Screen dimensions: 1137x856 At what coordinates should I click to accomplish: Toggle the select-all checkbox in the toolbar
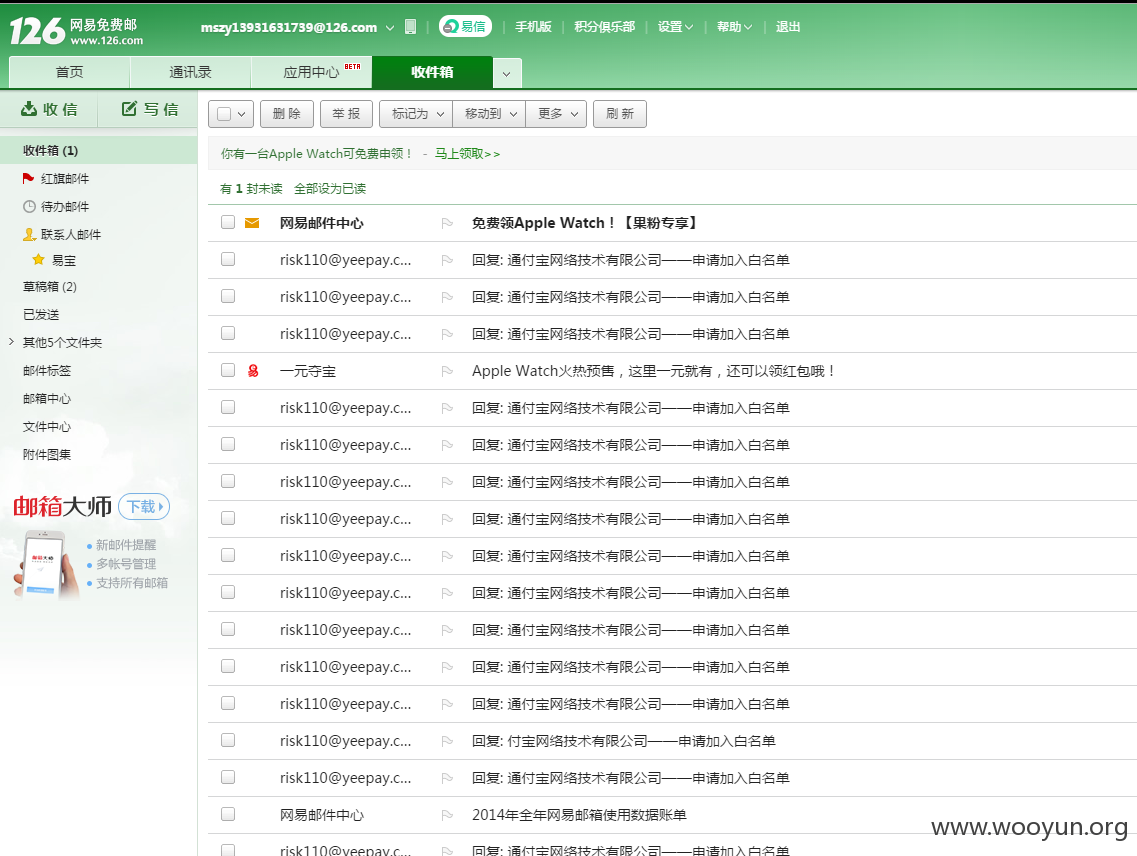(x=224, y=114)
